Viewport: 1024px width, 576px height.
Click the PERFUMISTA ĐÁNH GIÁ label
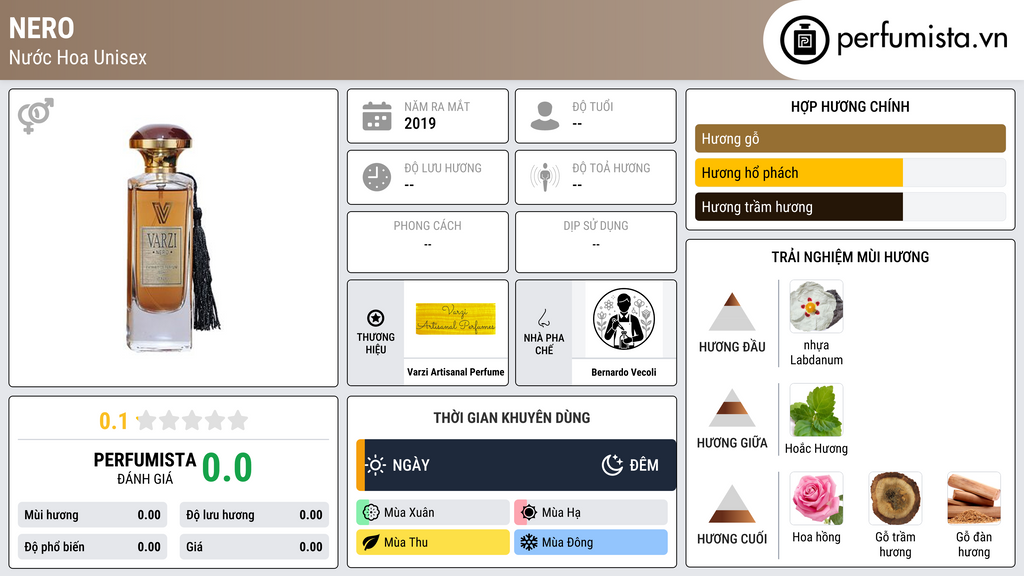144,468
